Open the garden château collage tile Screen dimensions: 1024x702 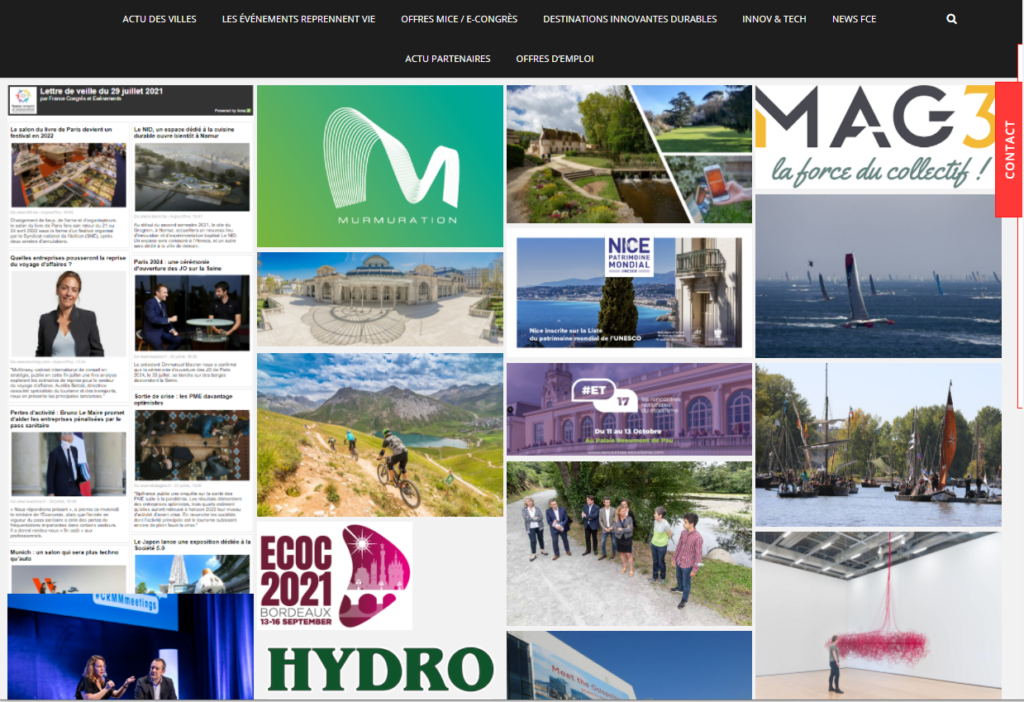click(629, 154)
